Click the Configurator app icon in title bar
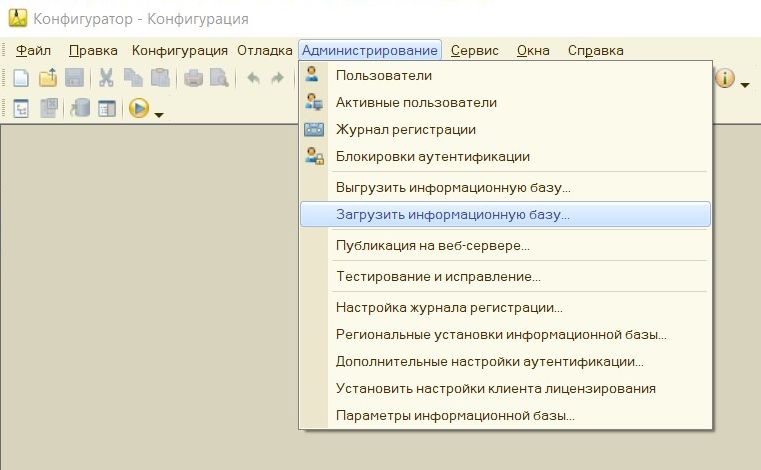This screenshot has height=470, width=761. pos(18,18)
